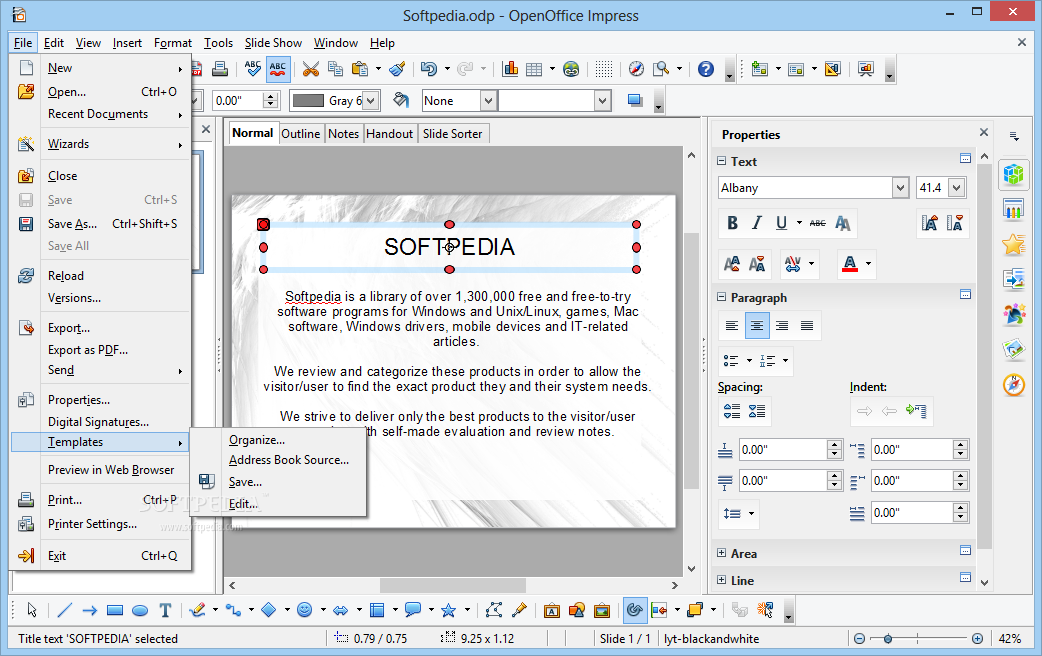Select the Symbol Shapes smiley tool

click(x=304, y=609)
